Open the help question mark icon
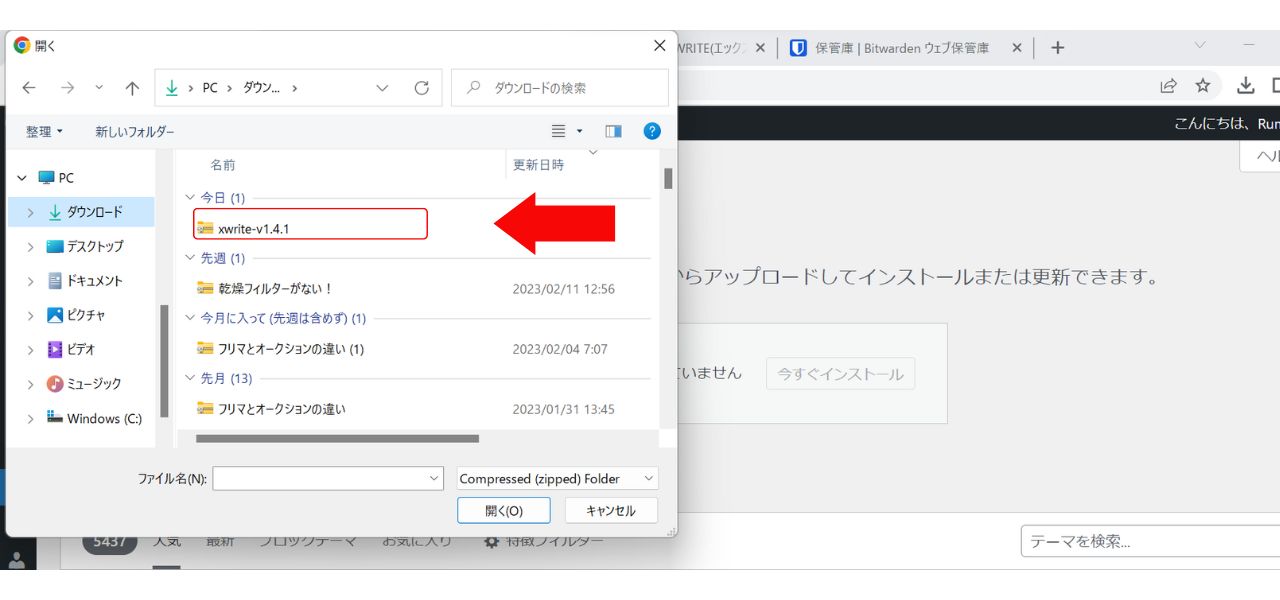Screen dimensions: 1280x600 tap(652, 131)
